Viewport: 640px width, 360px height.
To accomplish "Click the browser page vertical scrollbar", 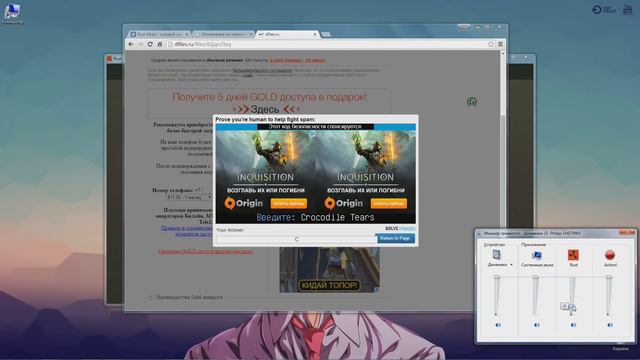I will (x=503, y=180).
